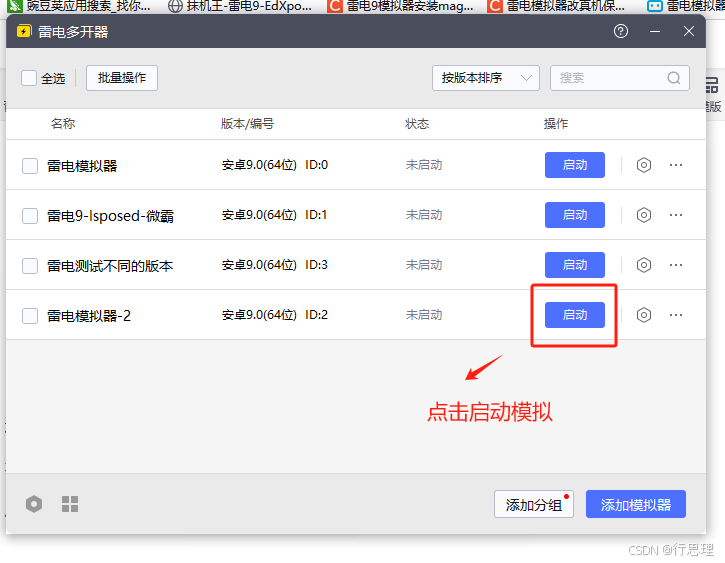Click the 状态 column header
Viewport: 725px width, 563px height.
pos(417,123)
